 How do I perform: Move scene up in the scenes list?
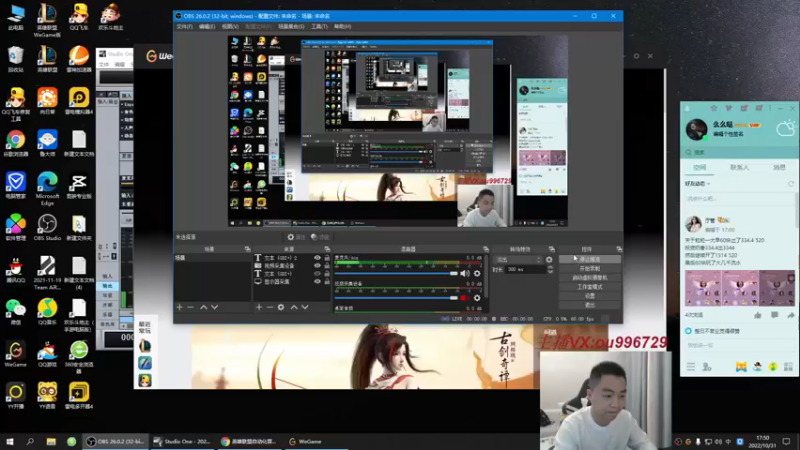click(204, 307)
